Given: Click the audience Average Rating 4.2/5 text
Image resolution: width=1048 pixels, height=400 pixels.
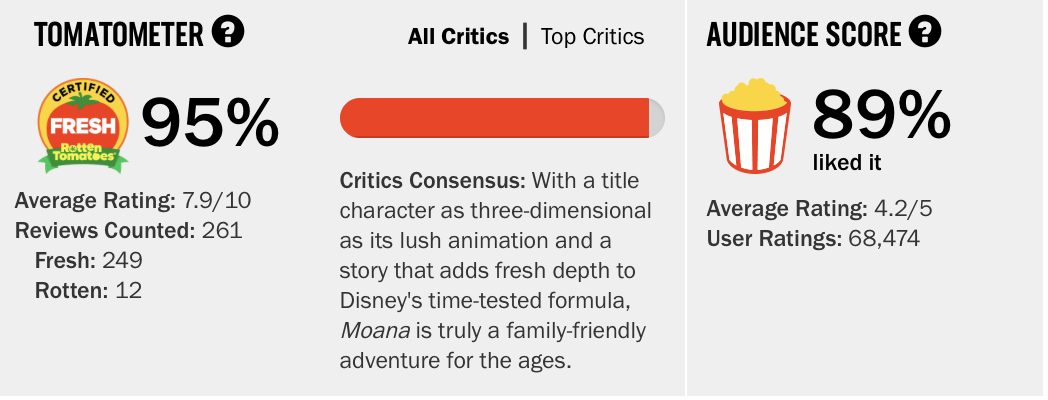Looking at the screenshot, I should [819, 209].
